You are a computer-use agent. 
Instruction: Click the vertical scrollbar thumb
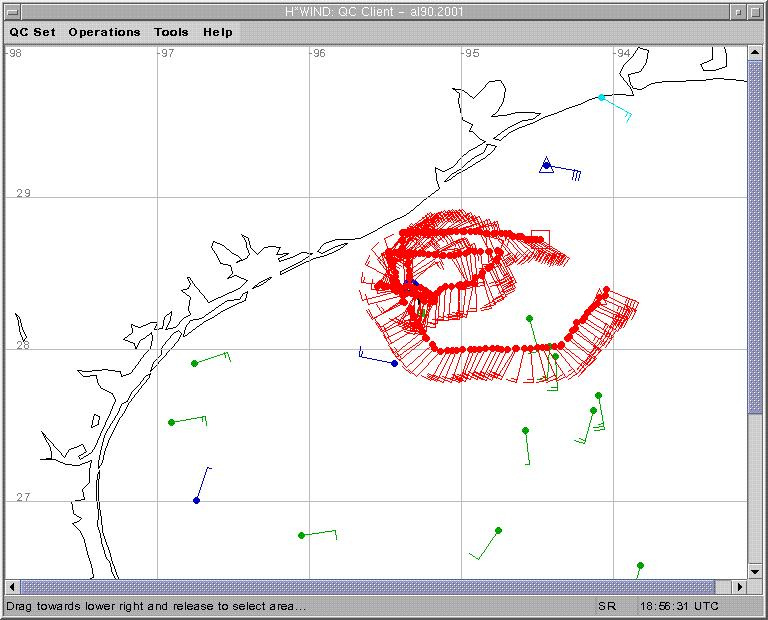click(x=755, y=240)
